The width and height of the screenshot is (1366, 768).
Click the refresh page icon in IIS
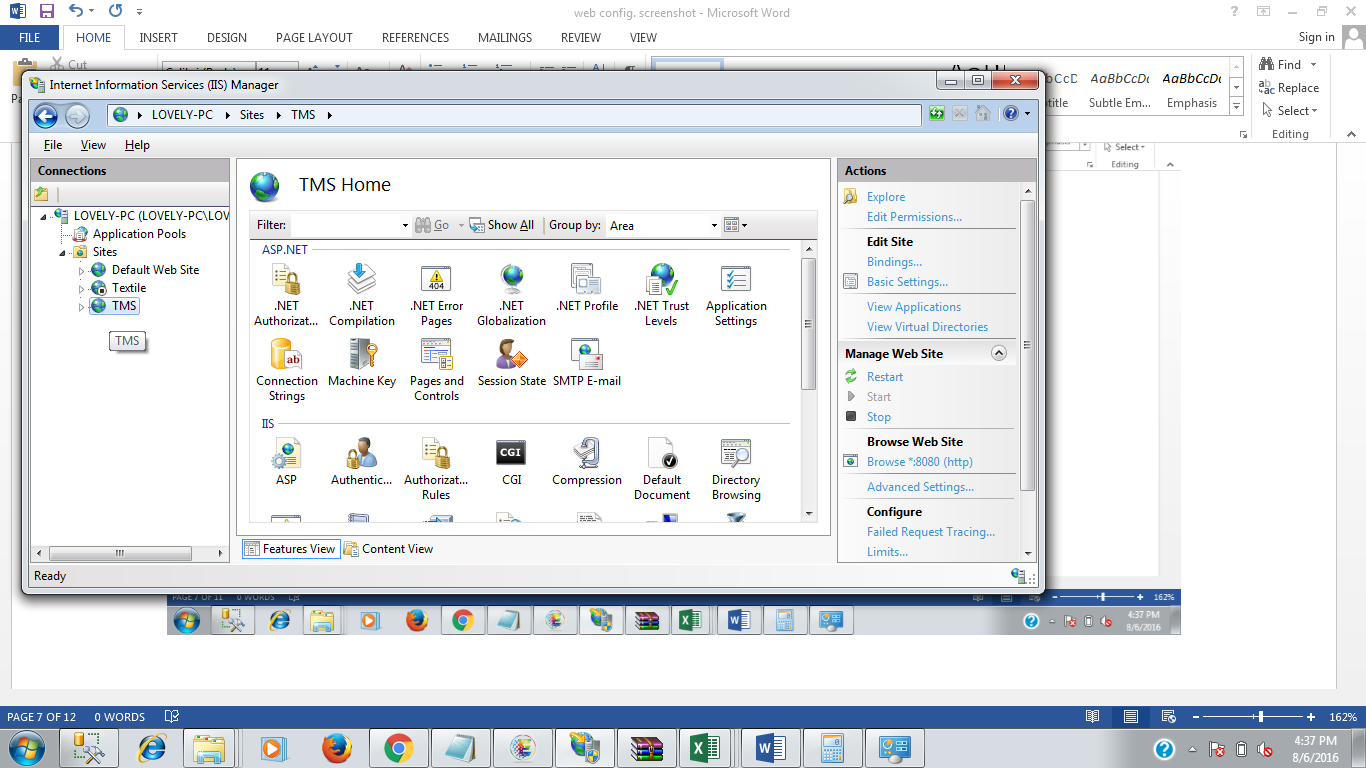point(936,114)
